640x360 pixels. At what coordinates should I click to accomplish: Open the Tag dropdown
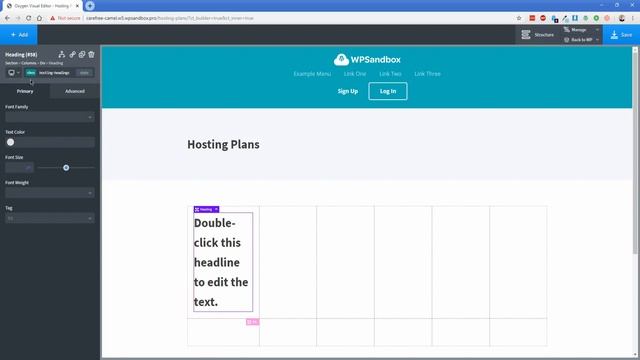50,218
